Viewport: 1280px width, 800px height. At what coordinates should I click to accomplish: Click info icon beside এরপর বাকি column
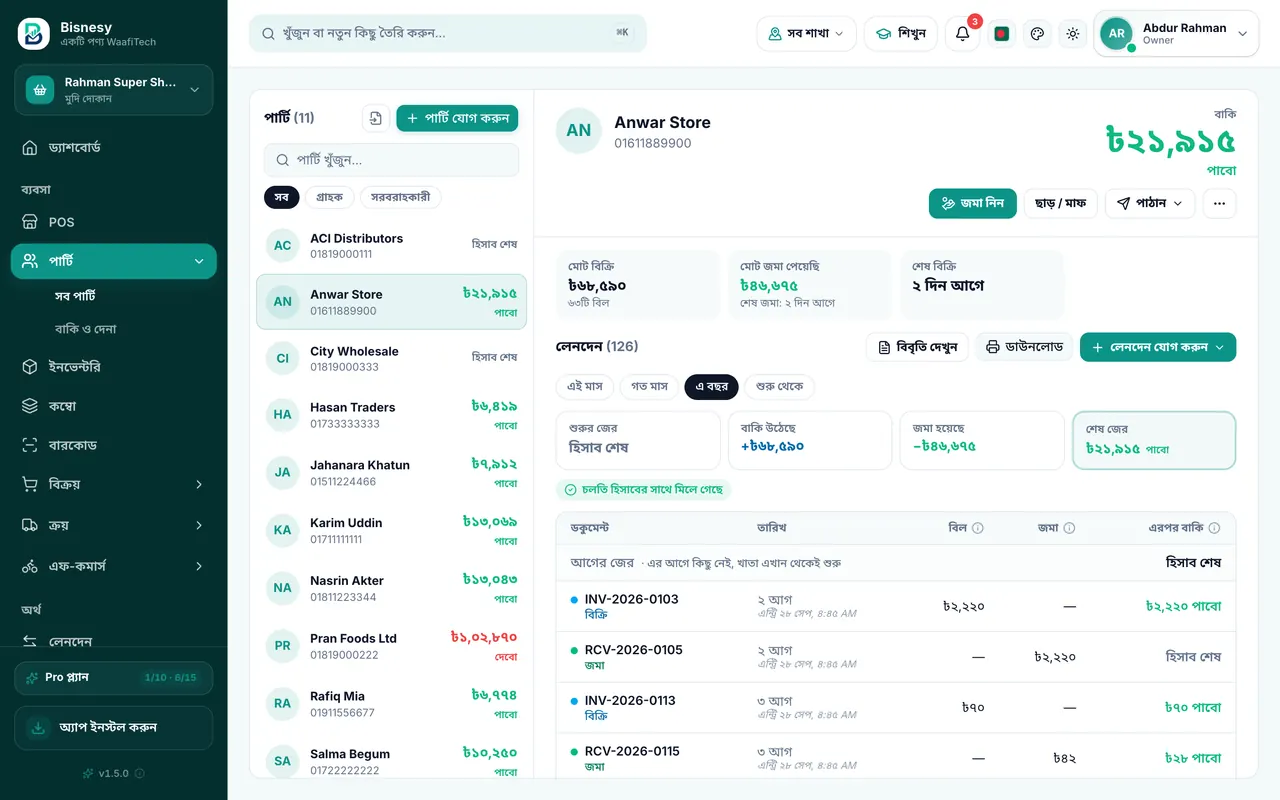coord(1214,528)
